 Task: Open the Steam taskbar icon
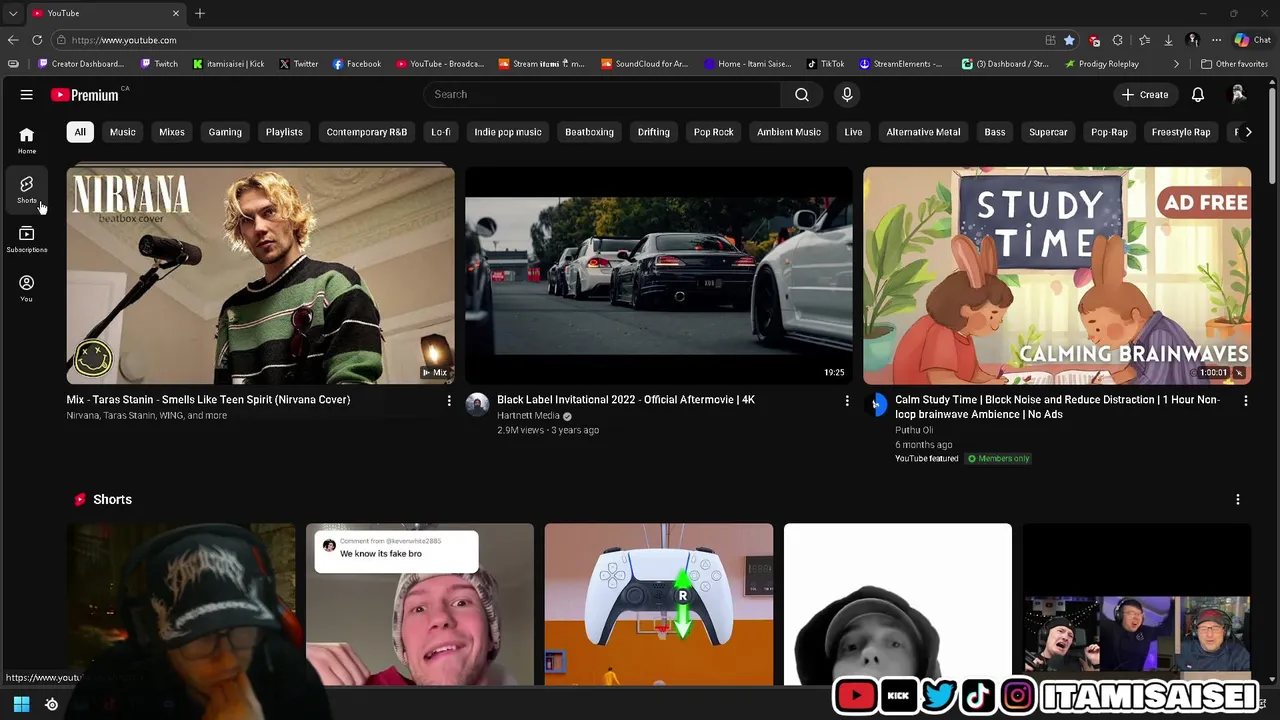pos(52,704)
